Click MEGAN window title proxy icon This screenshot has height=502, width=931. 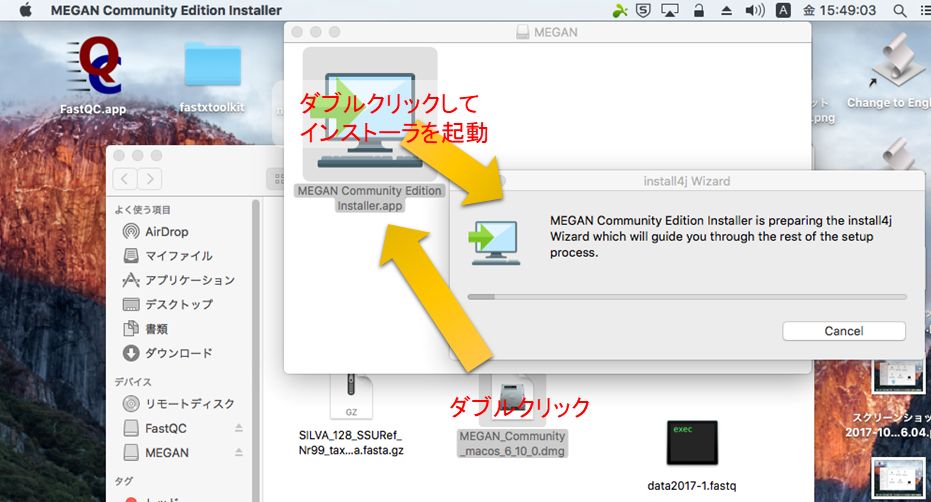coord(522,32)
